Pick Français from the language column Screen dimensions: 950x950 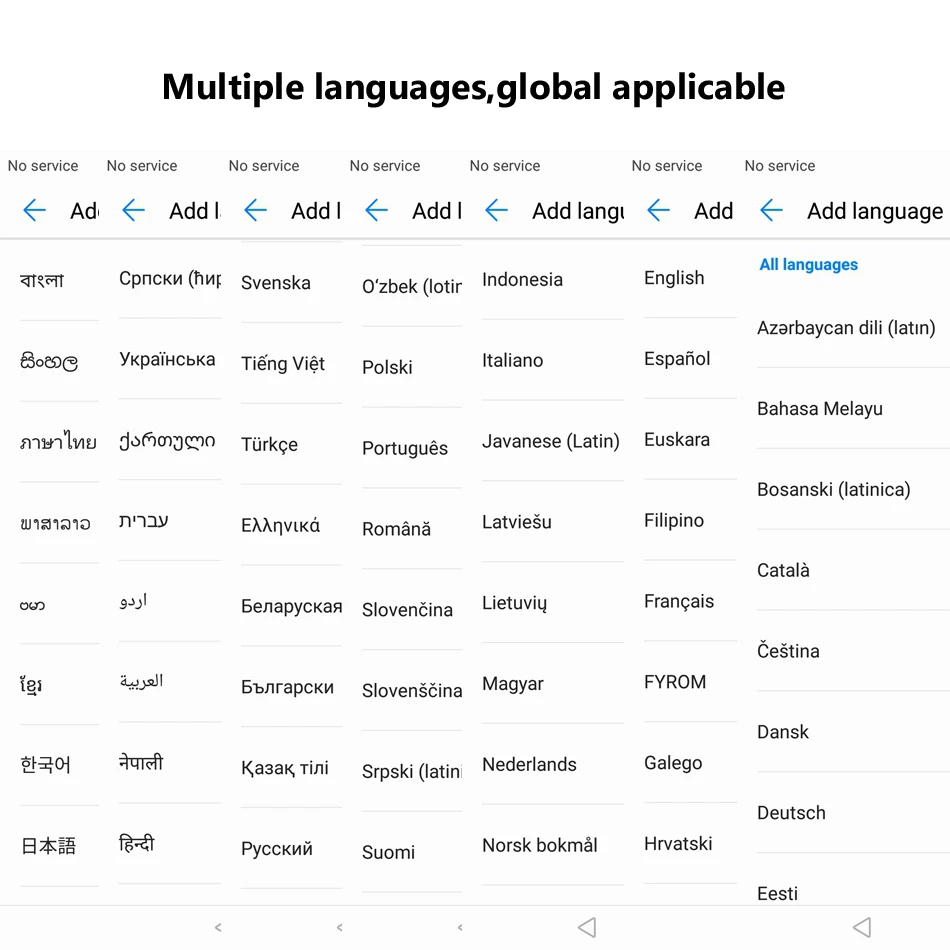(x=679, y=601)
